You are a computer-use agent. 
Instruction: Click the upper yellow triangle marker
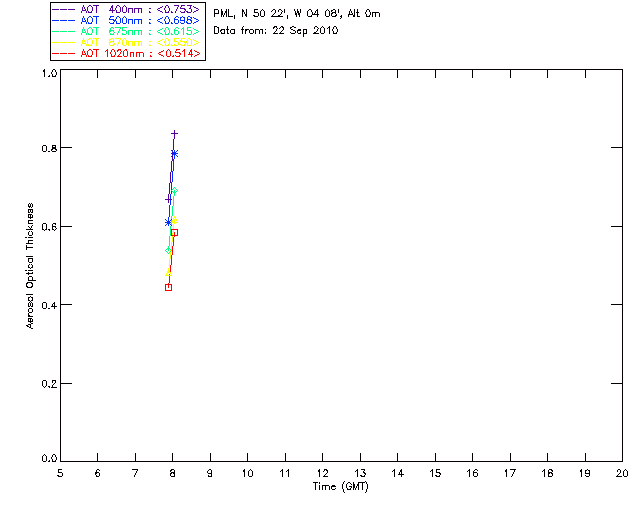pyautogui.click(x=174, y=220)
